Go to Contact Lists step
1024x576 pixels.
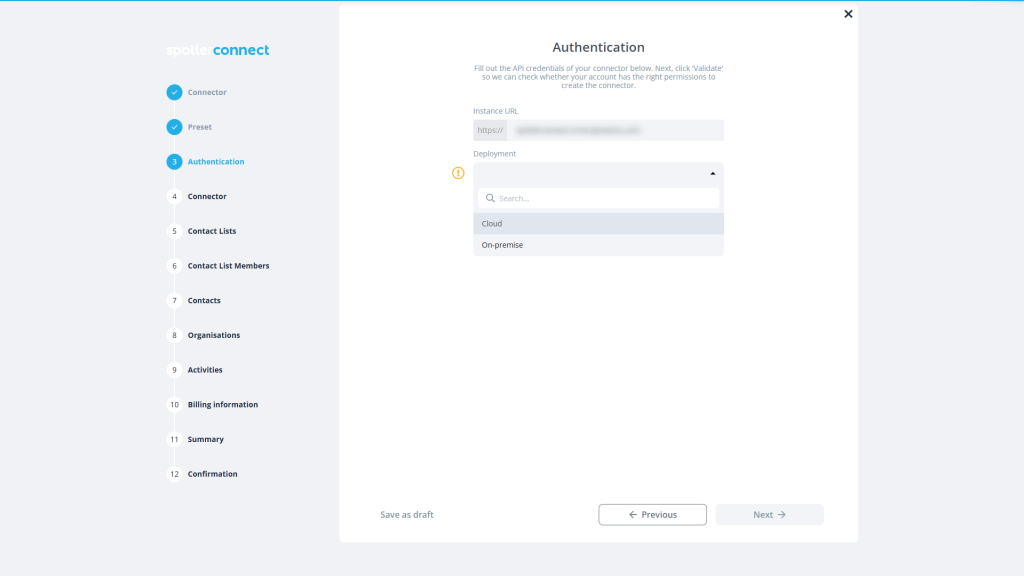click(212, 231)
